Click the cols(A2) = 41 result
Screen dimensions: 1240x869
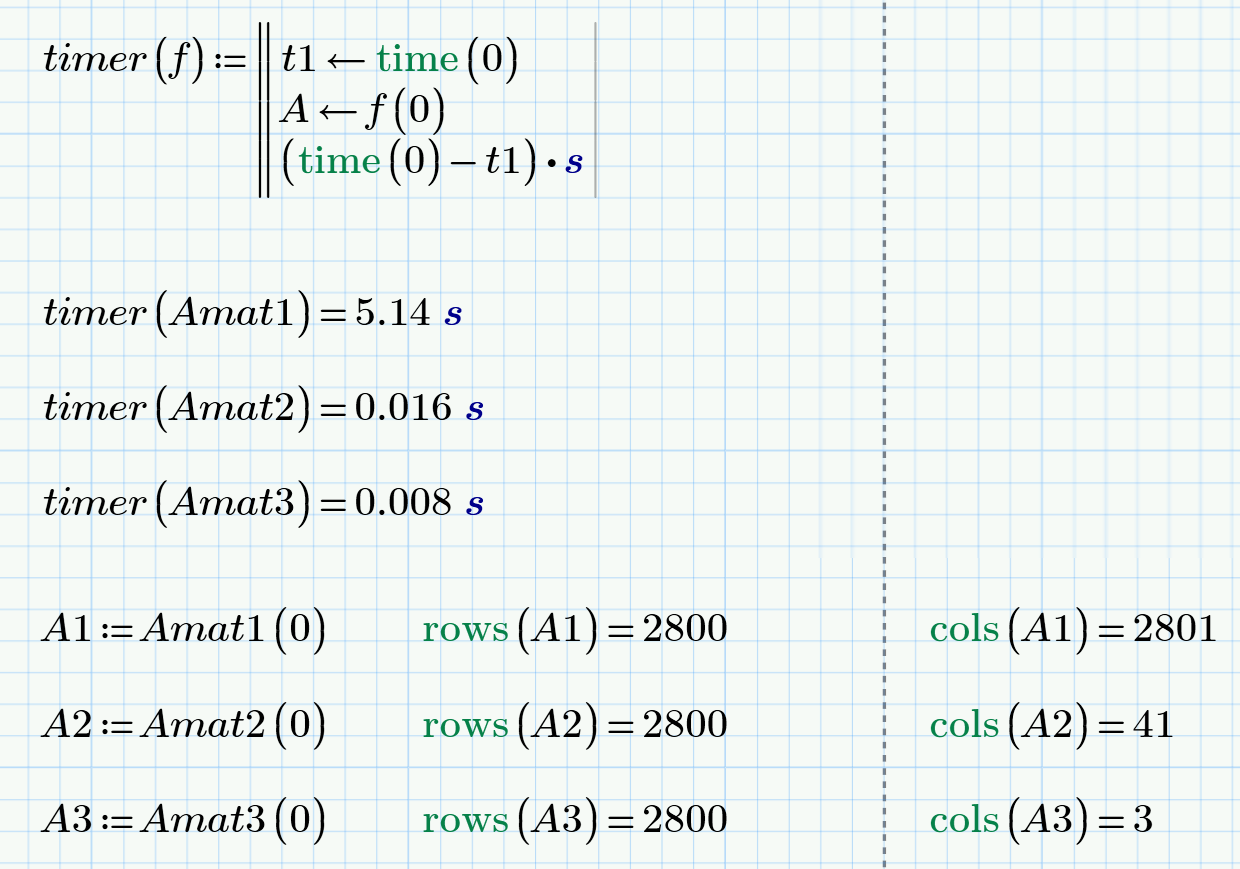(1050, 725)
